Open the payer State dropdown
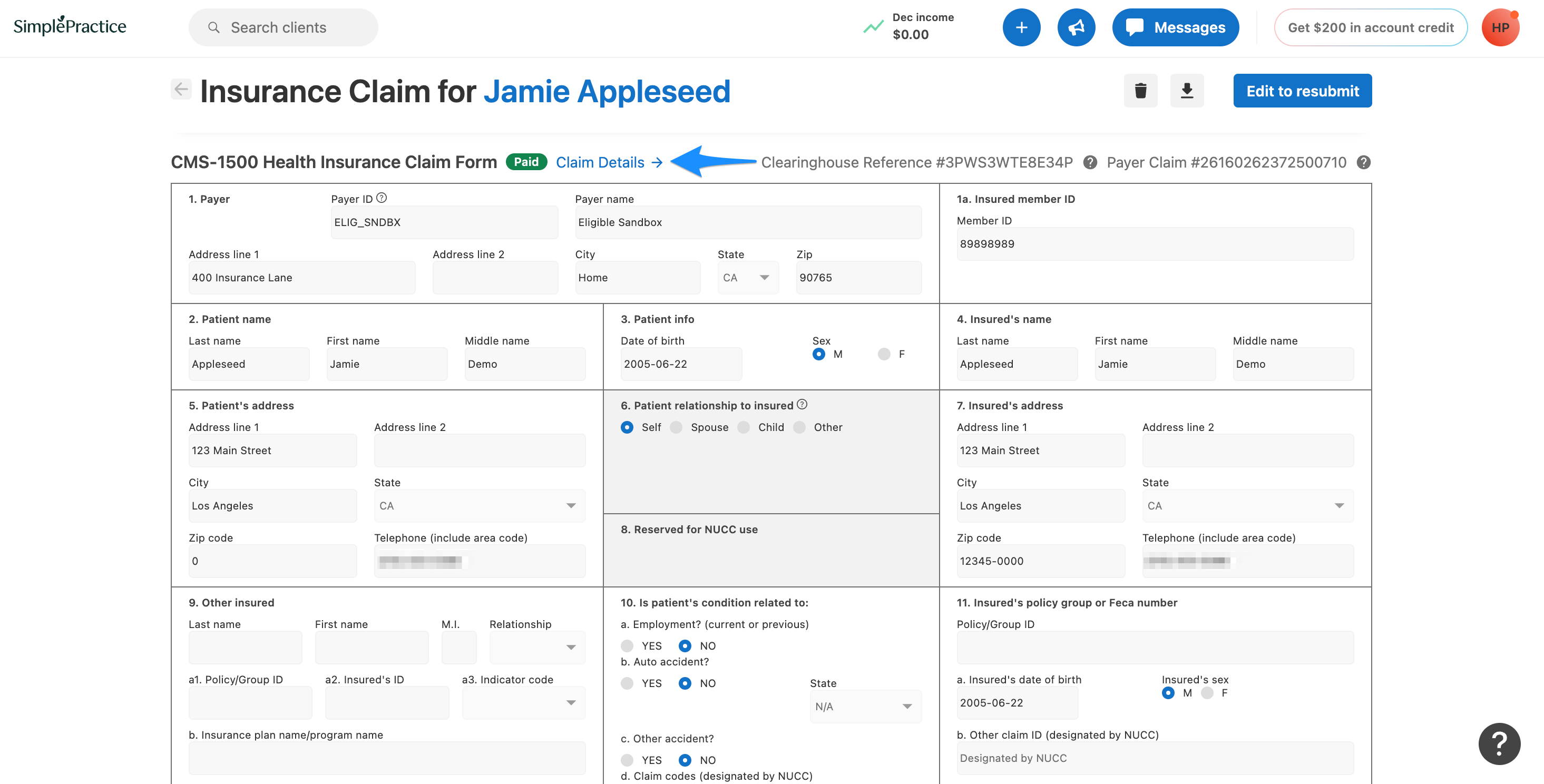The height and width of the screenshot is (784, 1544). (x=747, y=278)
